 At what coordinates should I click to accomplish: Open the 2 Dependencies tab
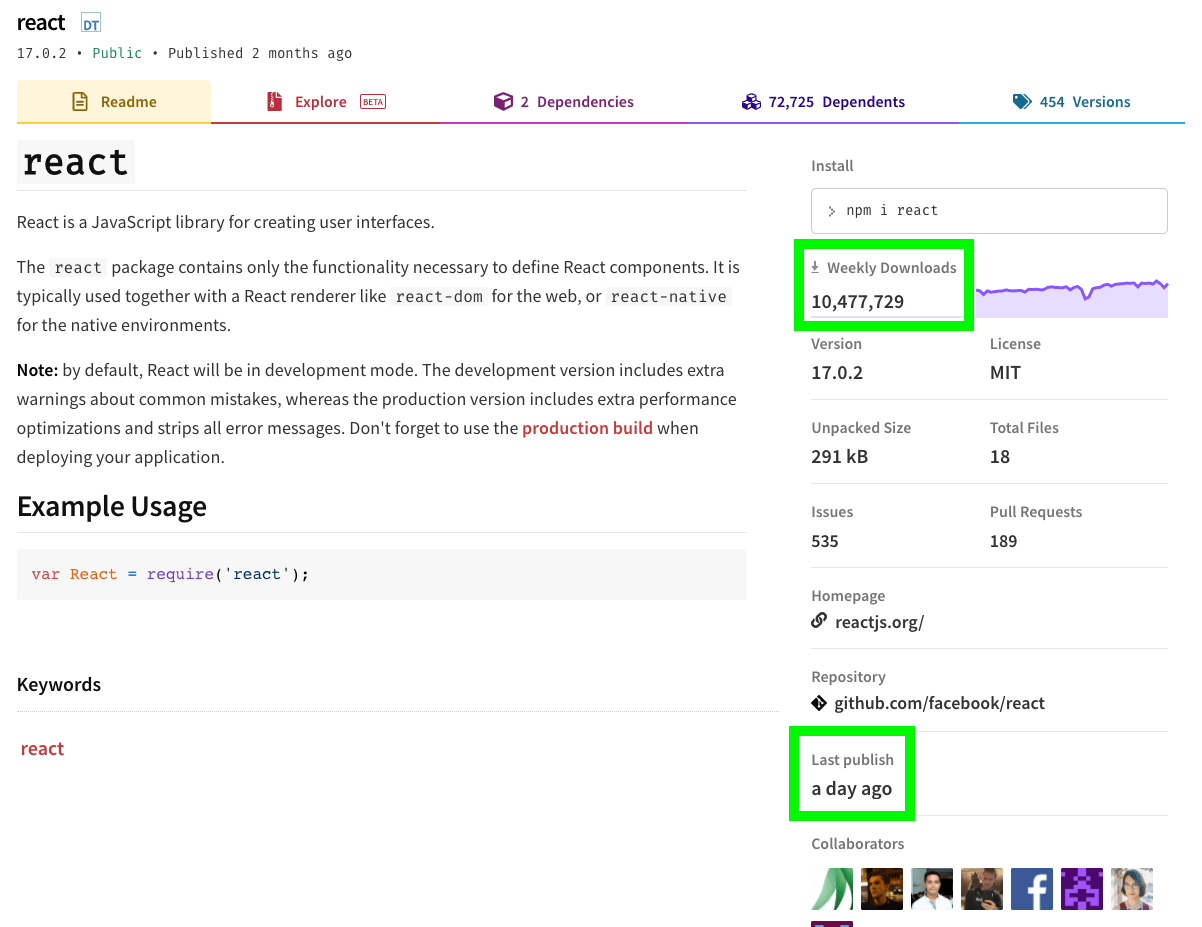point(564,102)
